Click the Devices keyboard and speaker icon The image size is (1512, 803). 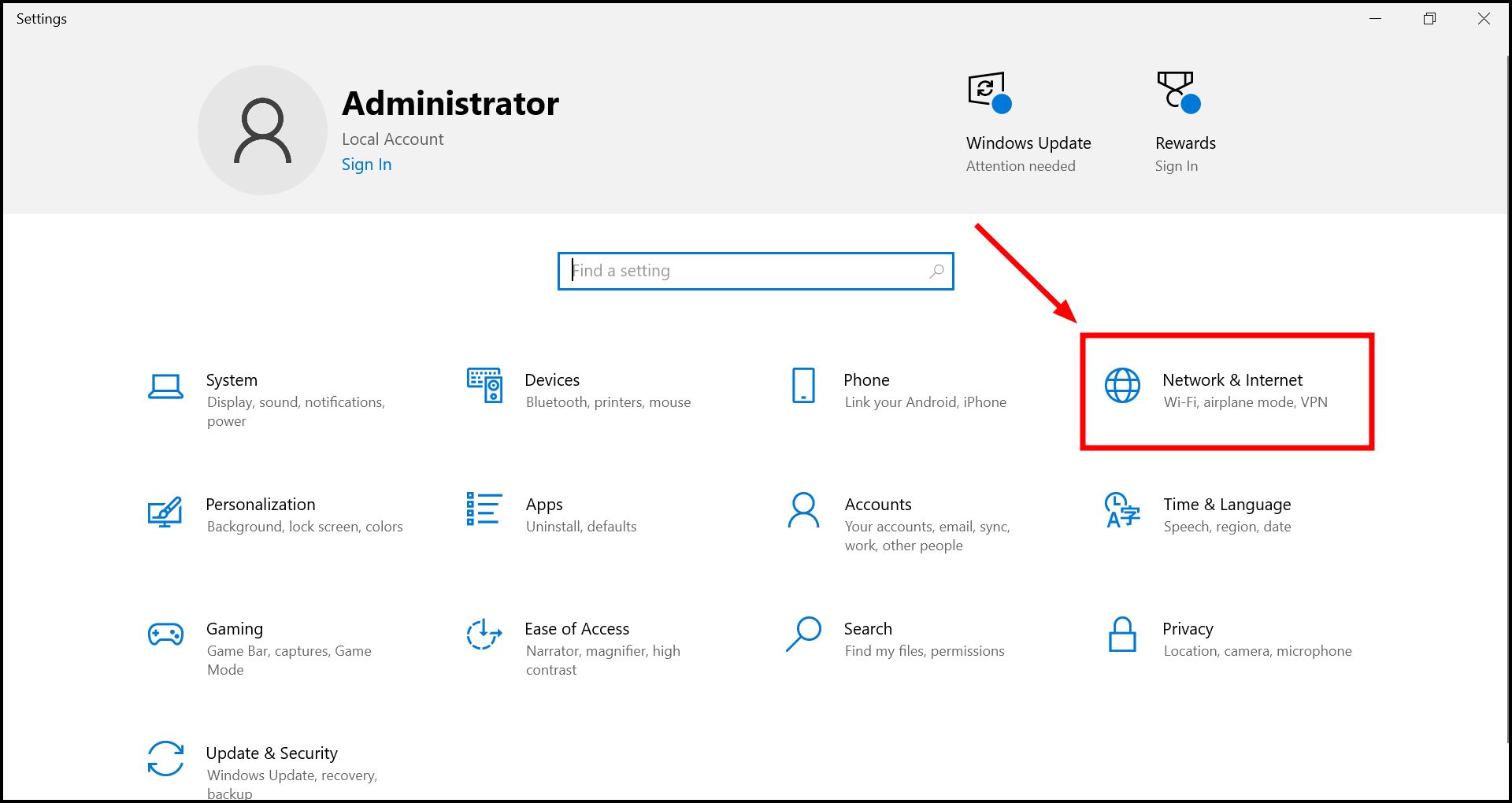point(484,385)
